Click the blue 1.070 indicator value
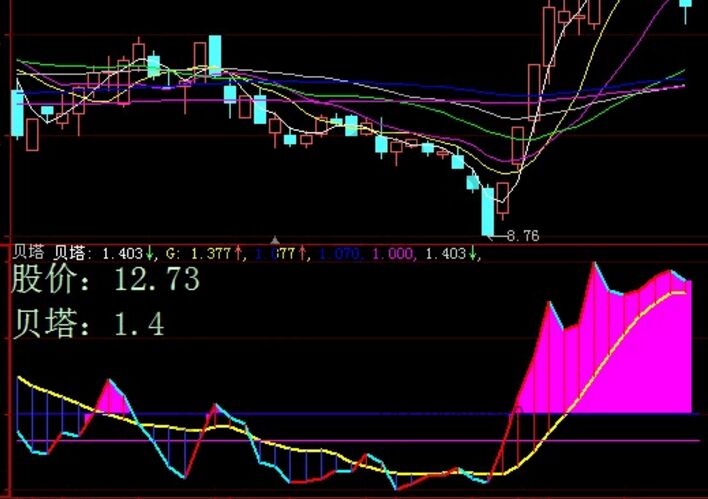The image size is (708, 499). (340, 255)
